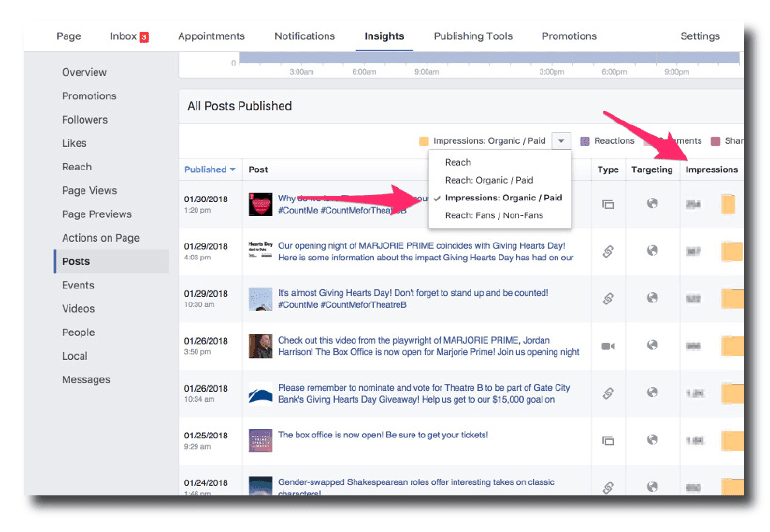The image size is (770, 532).
Task: Open Local insights section
Action: (75, 356)
